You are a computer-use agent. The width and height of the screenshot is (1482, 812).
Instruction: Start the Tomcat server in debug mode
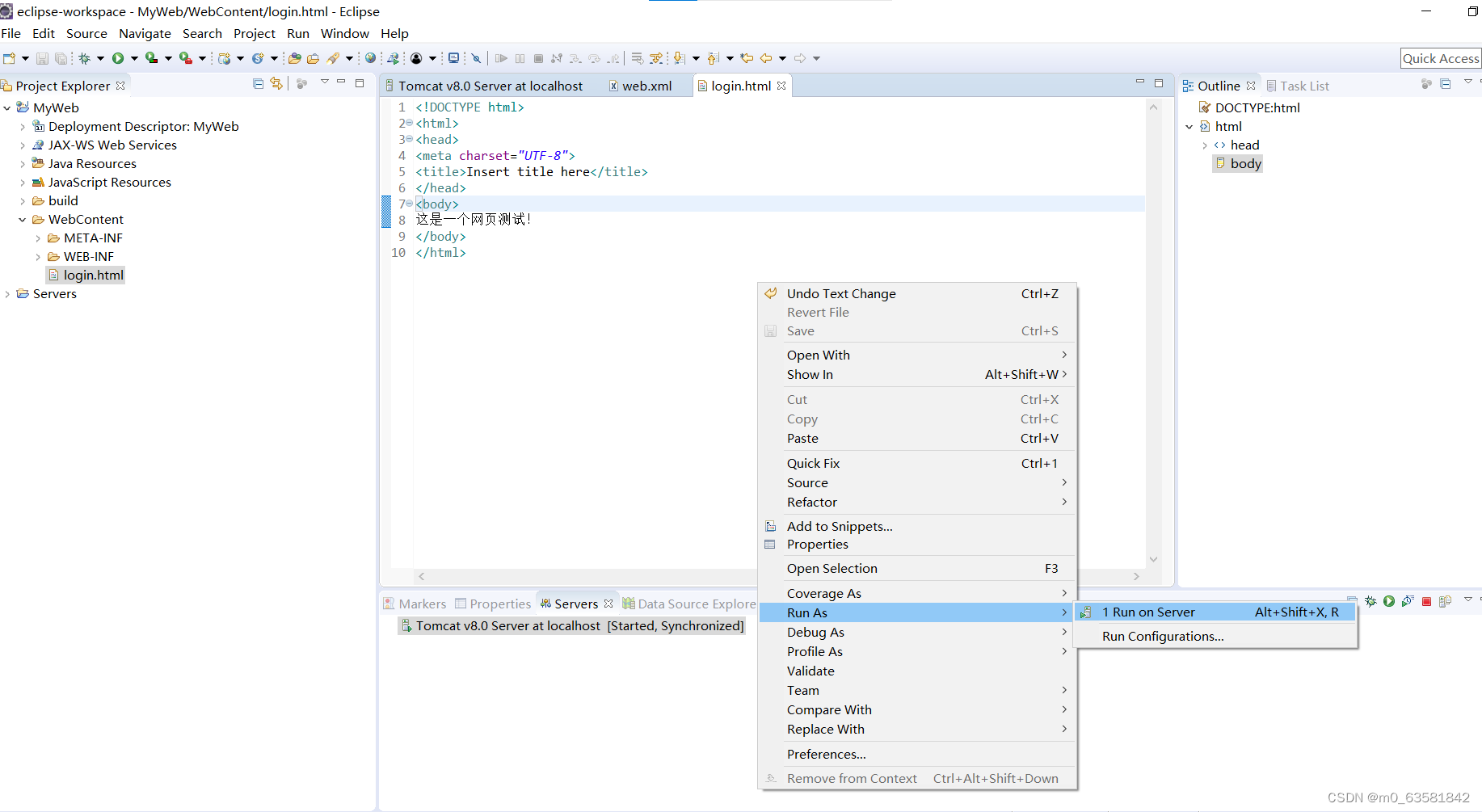tap(1370, 601)
